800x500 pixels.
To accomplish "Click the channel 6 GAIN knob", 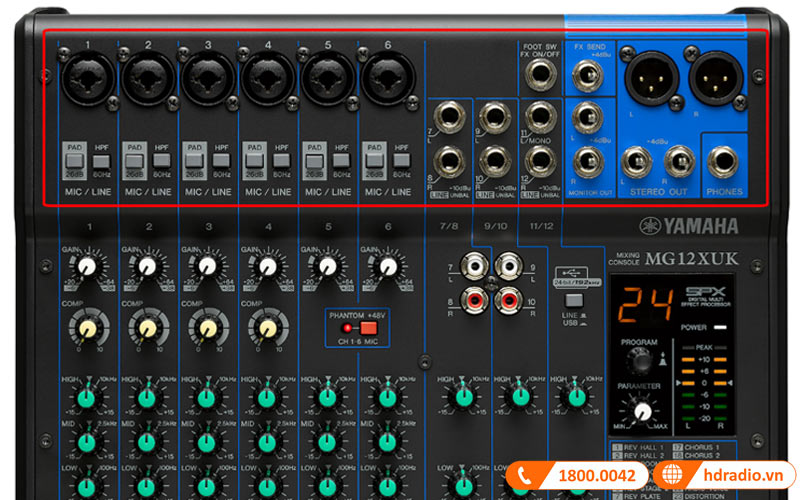I will point(388,266).
